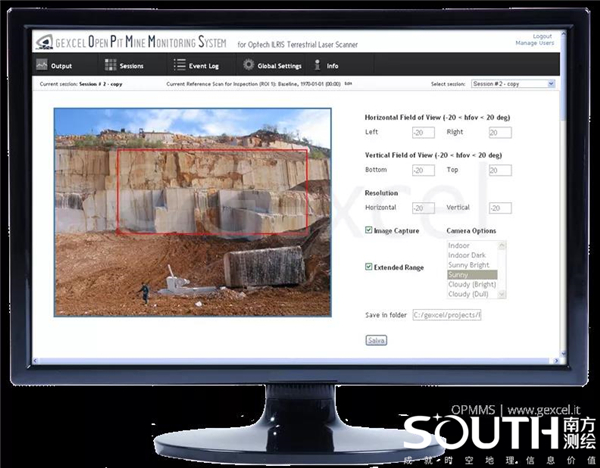Viewport: 600px width, 468px height.
Task: Disable the Extended Range checkbox
Action: pos(369,267)
